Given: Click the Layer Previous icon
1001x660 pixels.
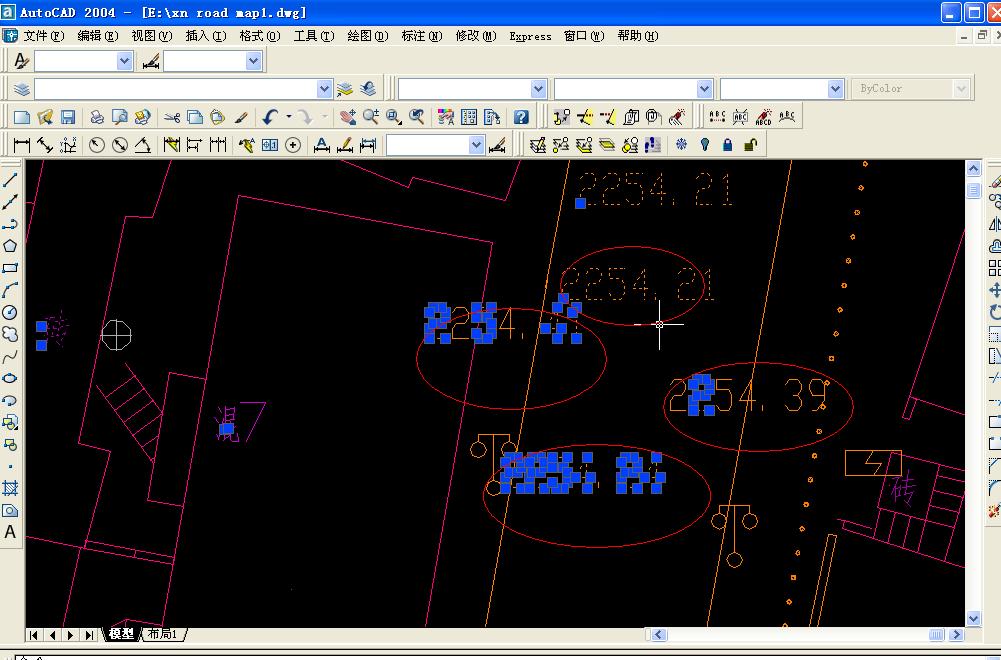Looking at the screenshot, I should pos(368,89).
